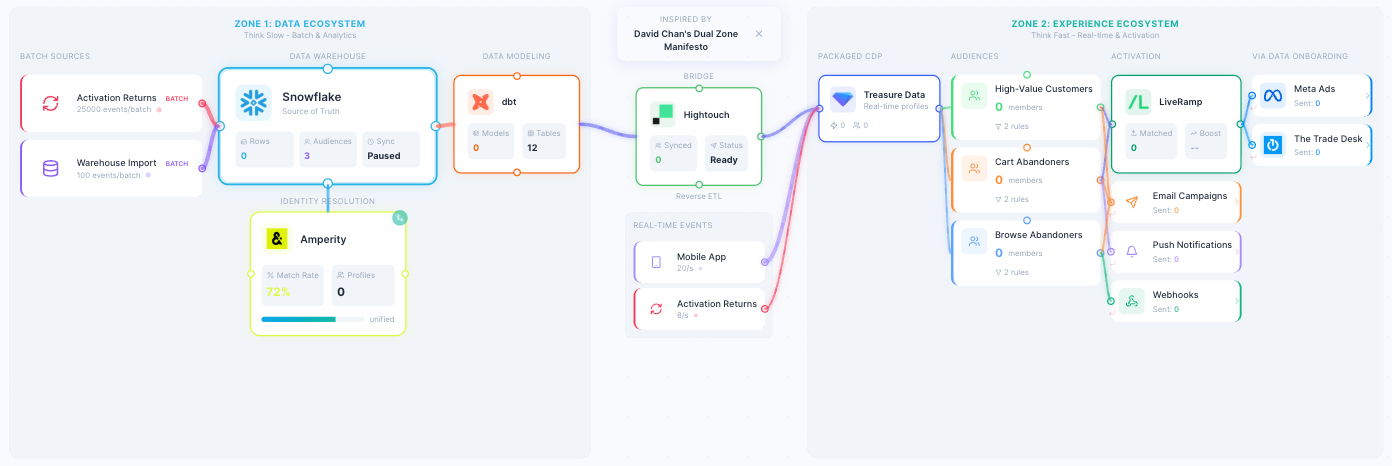The height and width of the screenshot is (466, 1392).
Task: Click the LiveRamp logo icon
Action: [x=1138, y=102]
